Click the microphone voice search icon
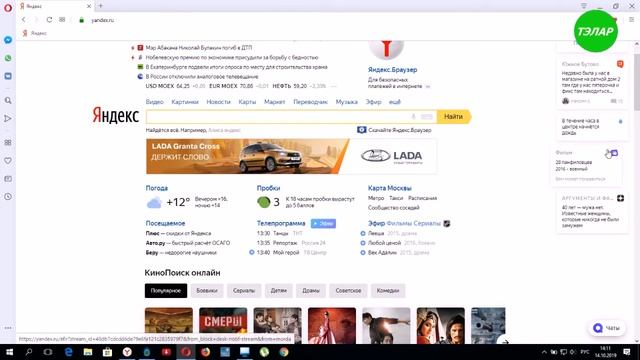The image size is (640, 360). point(413,117)
